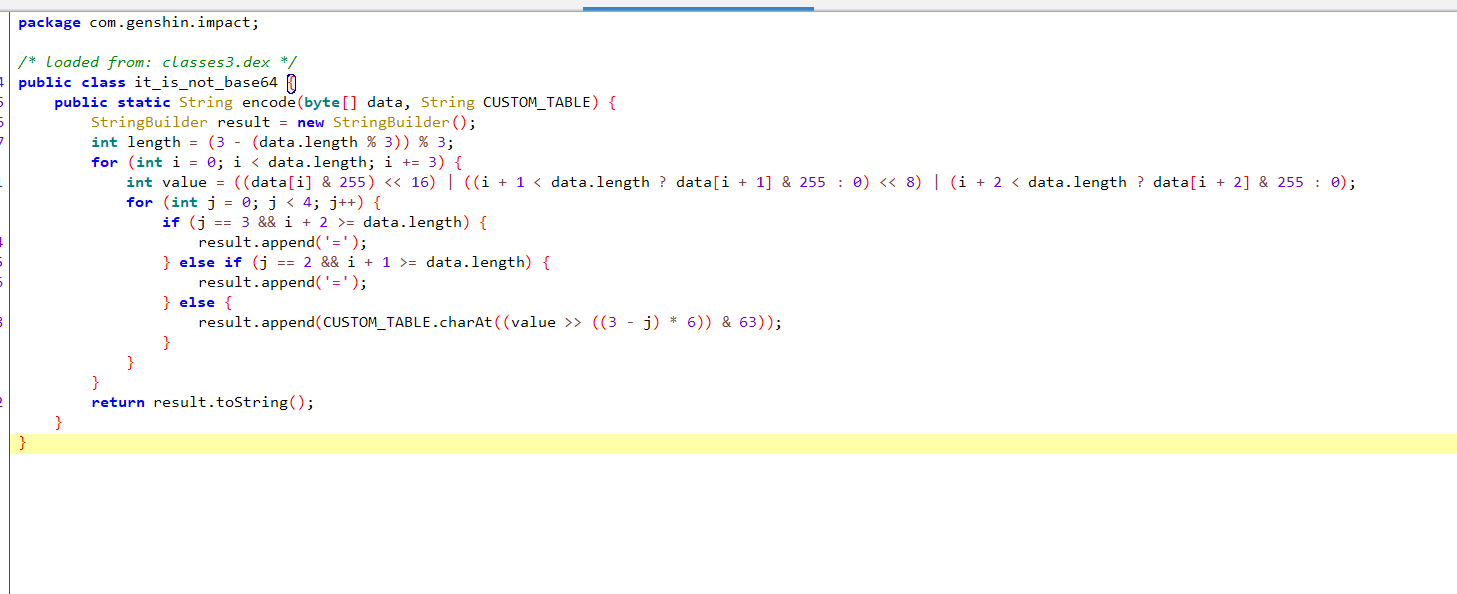1457x594 pixels.
Task: Click result.append('=') under the j == 2 check
Action: [x=279, y=282]
